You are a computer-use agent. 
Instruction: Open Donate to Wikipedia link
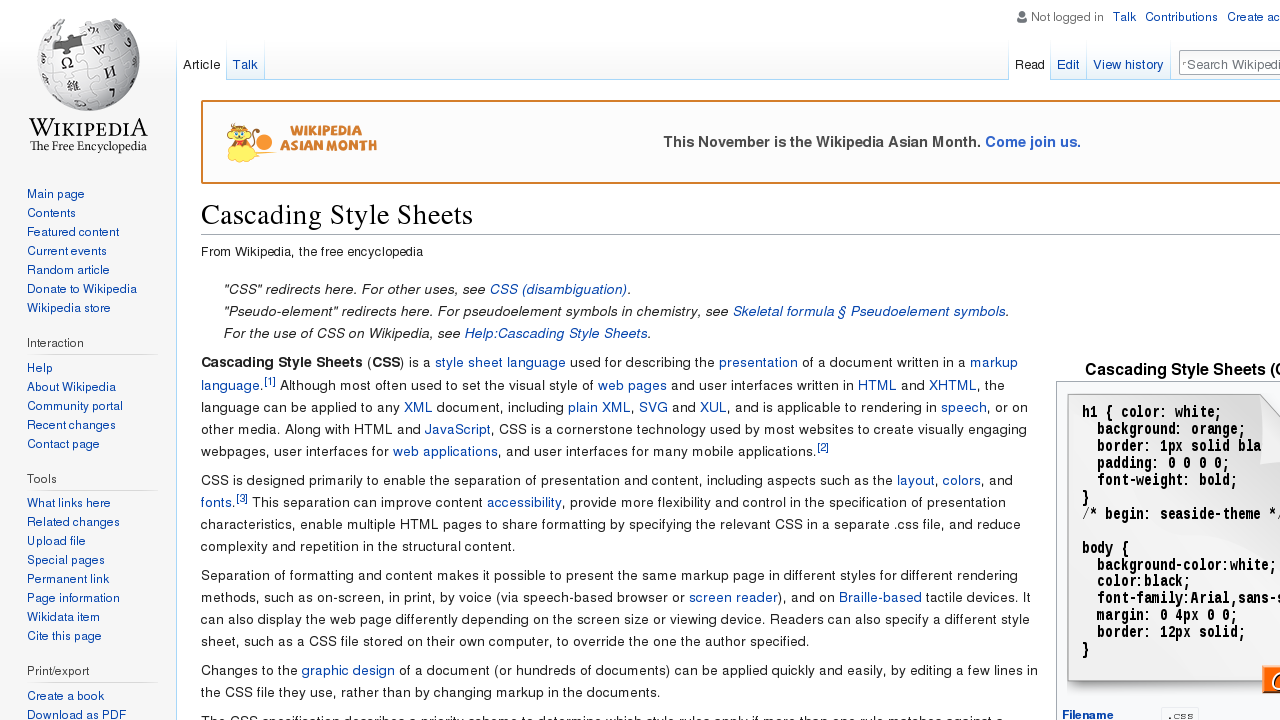[x=82, y=289]
